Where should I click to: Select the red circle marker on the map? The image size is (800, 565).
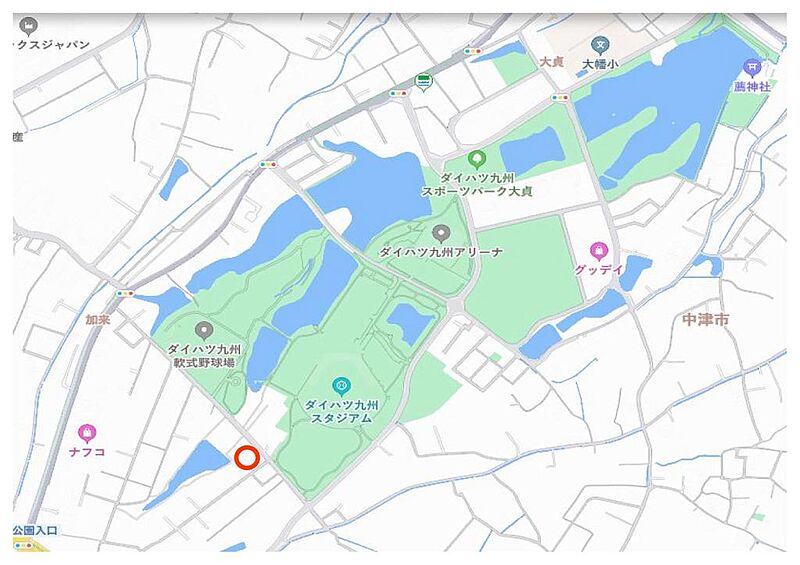pos(247,457)
